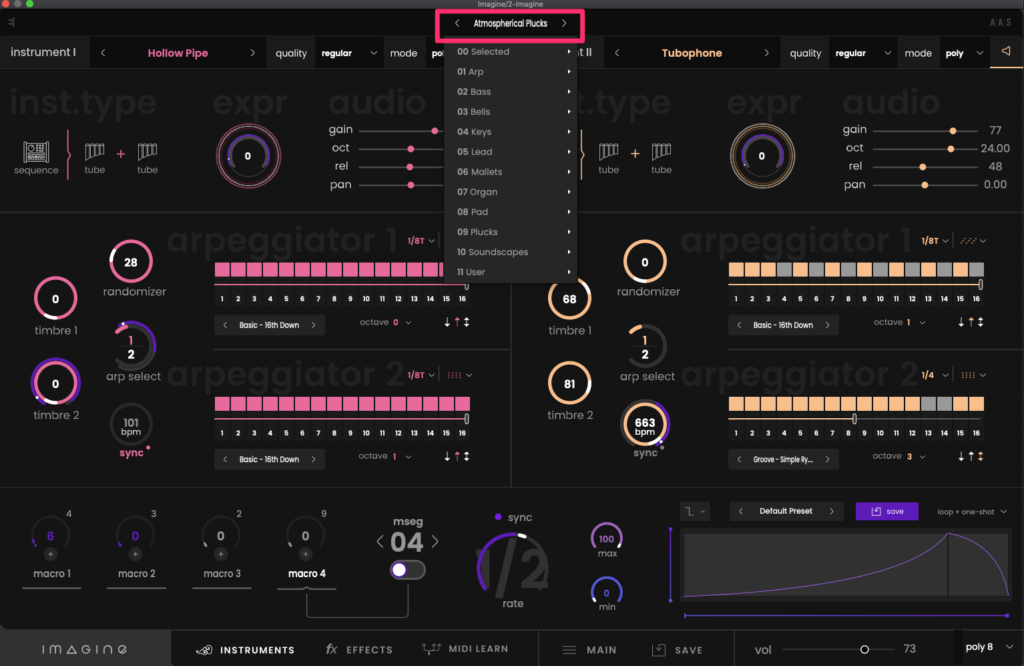Go to next preset after Atmospherical Plucks

pyautogui.click(x=564, y=23)
